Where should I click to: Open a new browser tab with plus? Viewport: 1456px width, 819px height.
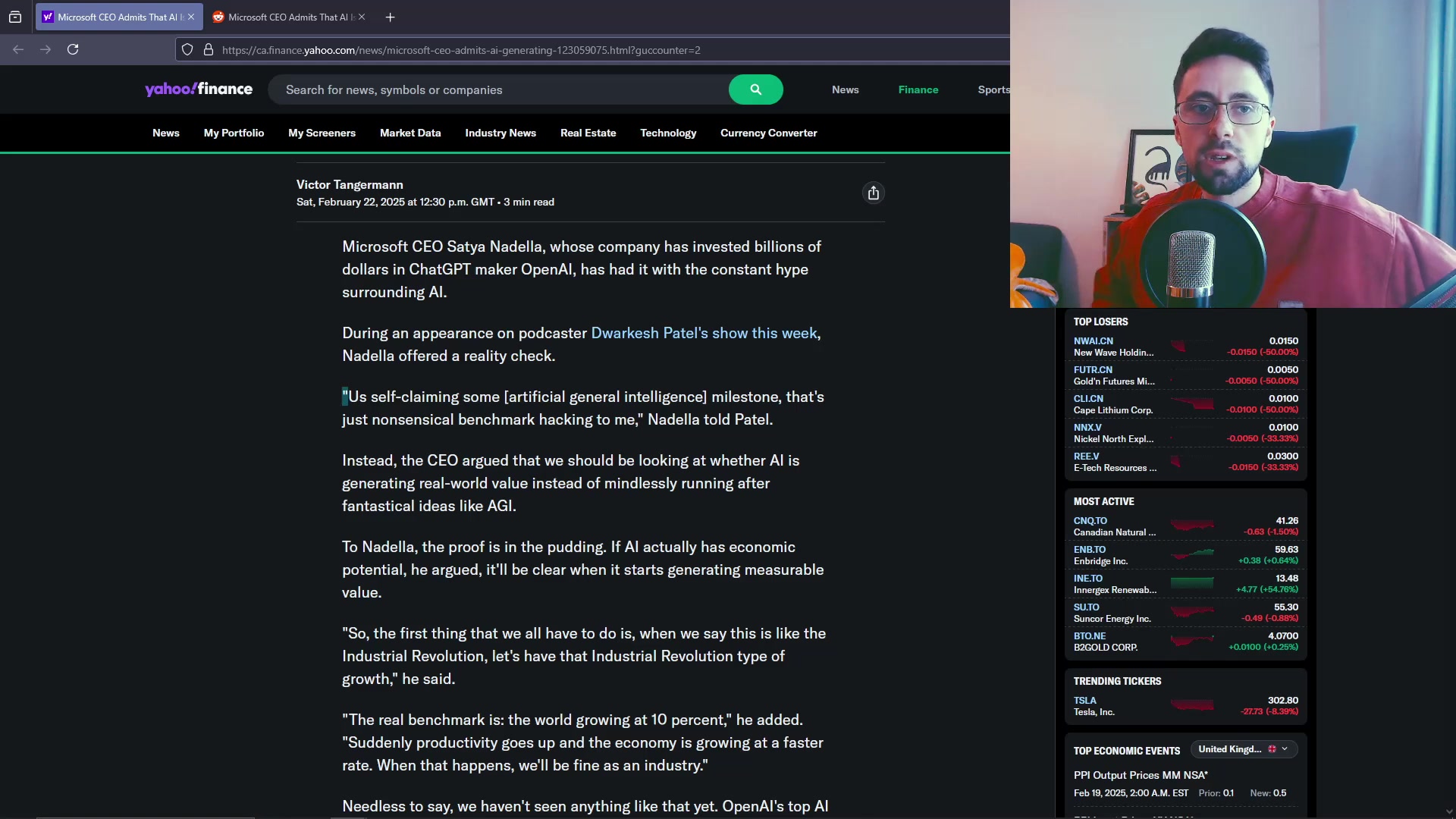click(x=390, y=17)
